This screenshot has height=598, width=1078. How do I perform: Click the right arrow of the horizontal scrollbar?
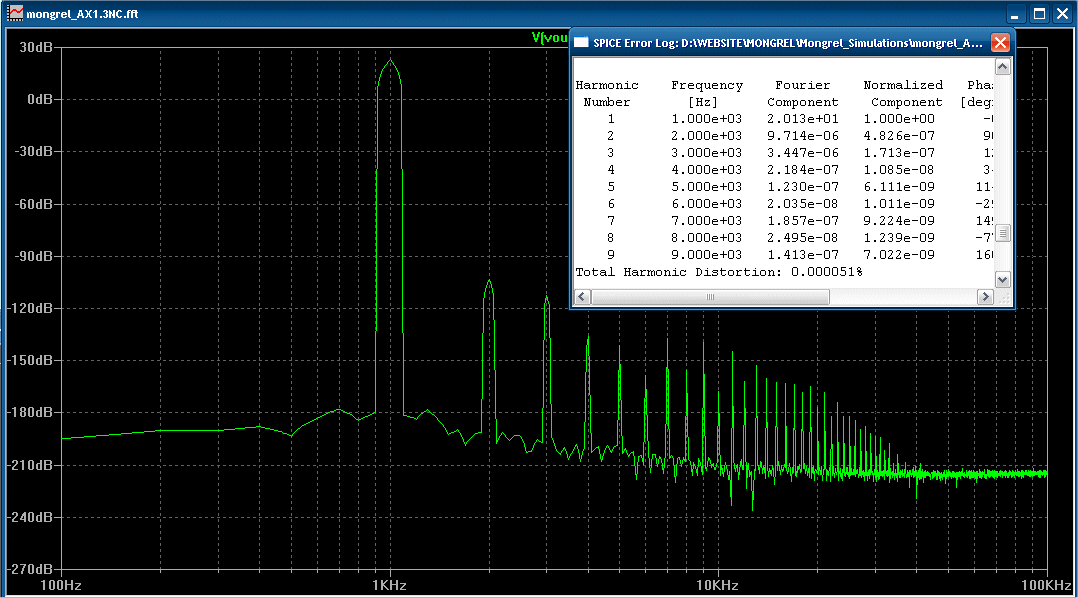985,297
